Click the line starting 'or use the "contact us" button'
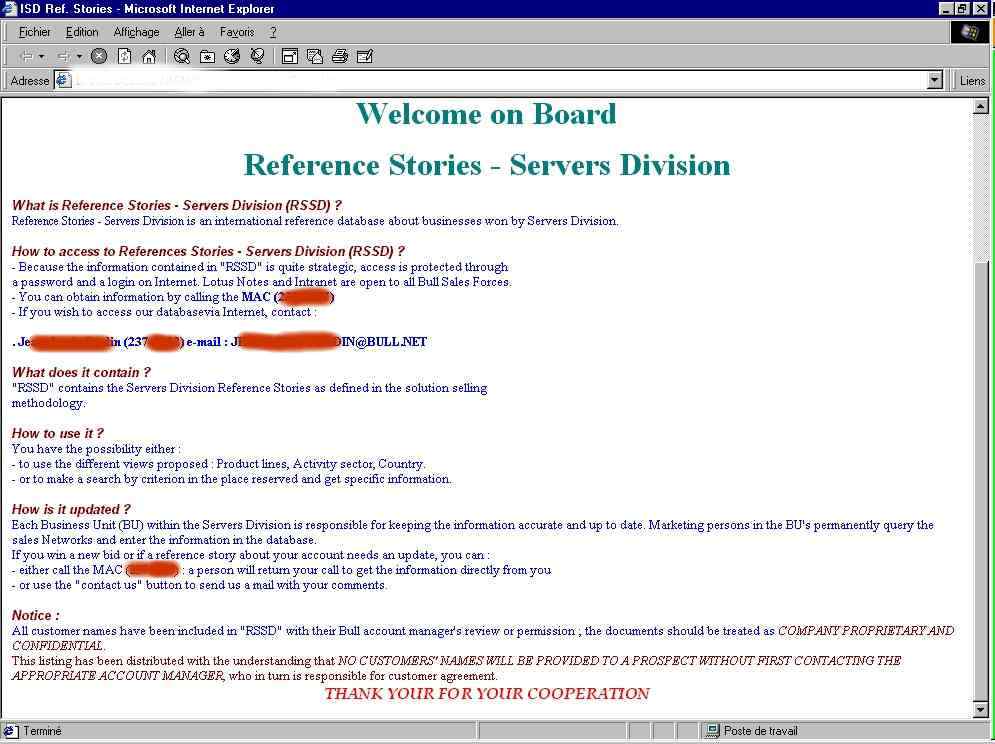The image size is (995, 744). tap(199, 585)
